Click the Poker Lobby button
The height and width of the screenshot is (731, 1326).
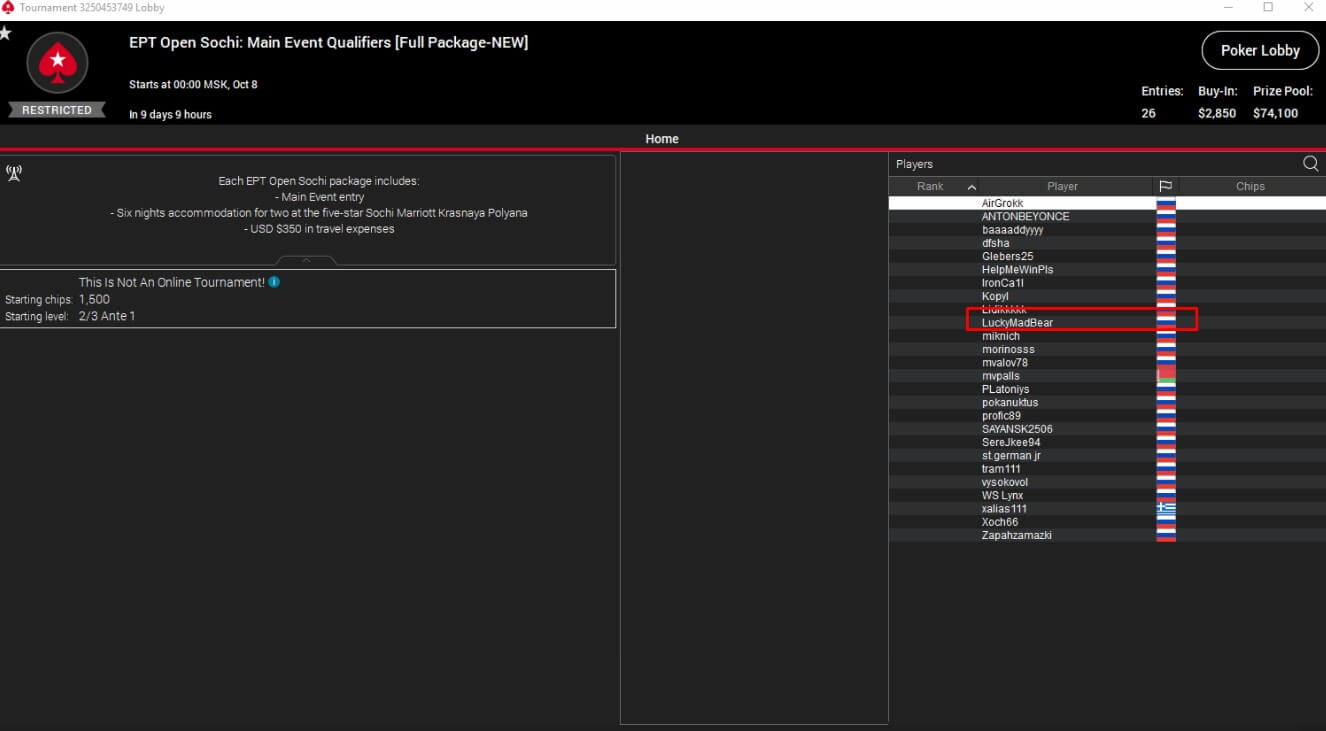1259,51
